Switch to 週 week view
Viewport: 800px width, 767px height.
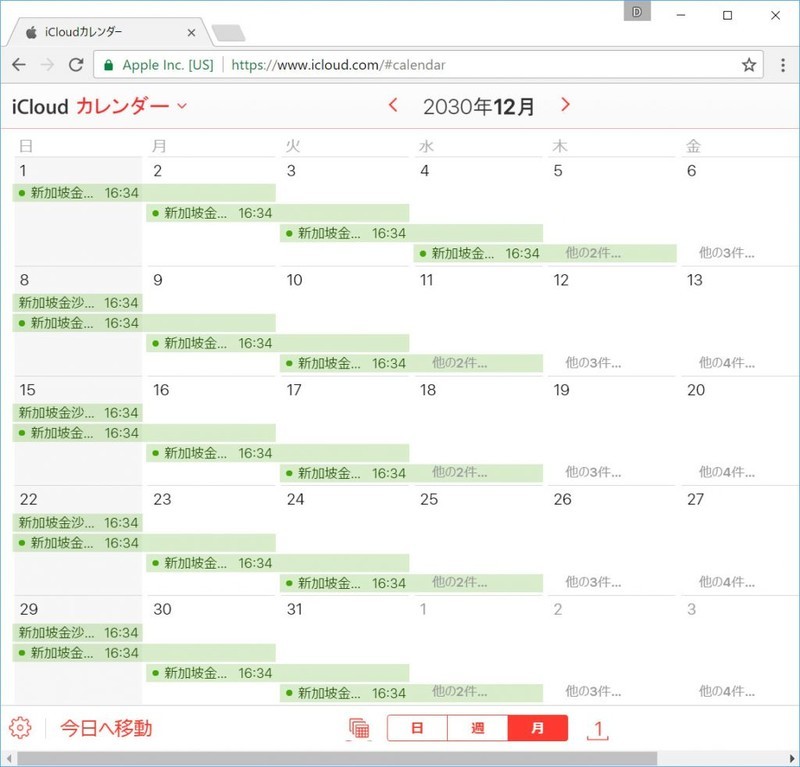[x=478, y=728]
